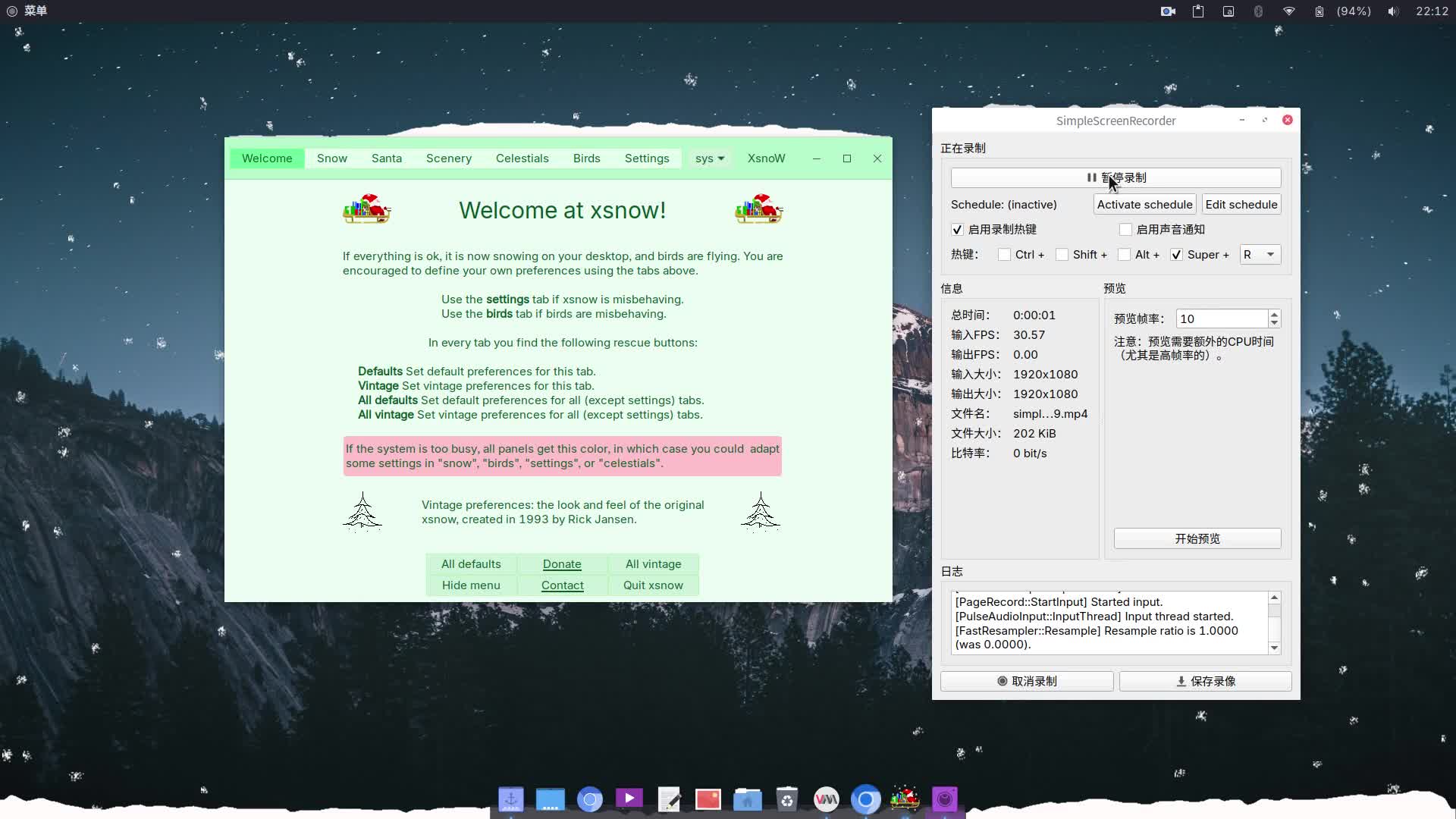Click the Contact link in xsnow
1456x819 pixels.
[x=562, y=585]
